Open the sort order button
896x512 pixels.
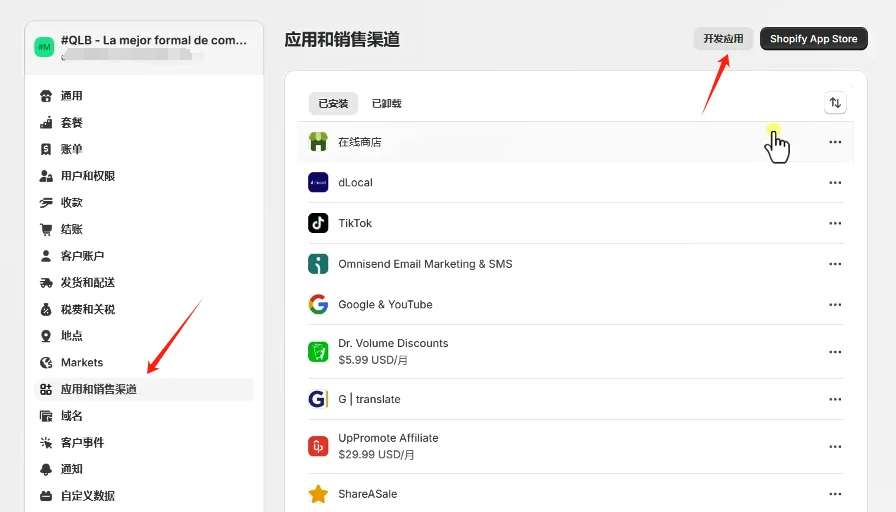(835, 103)
